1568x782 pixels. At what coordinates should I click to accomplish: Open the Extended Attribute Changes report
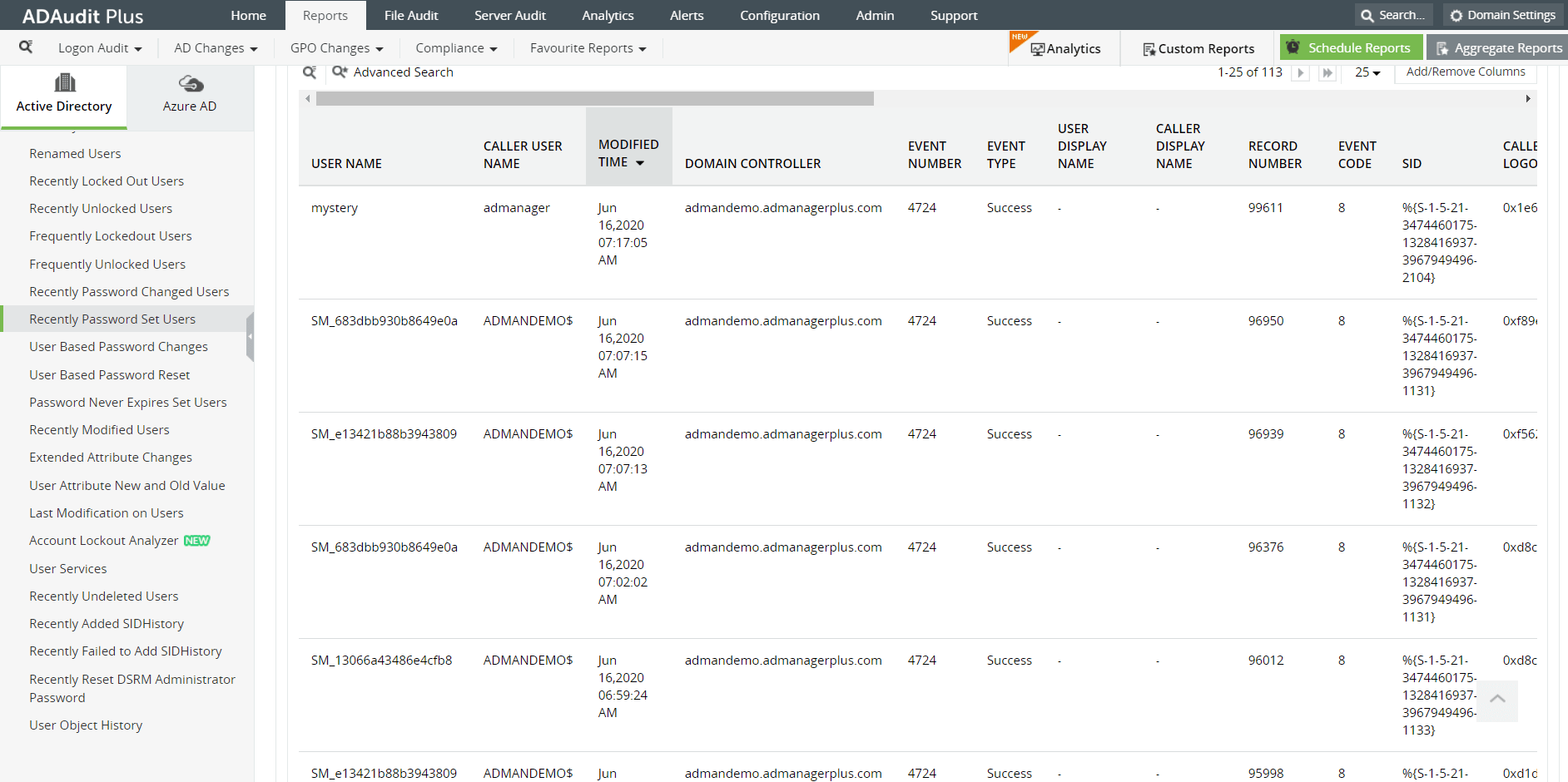[111, 457]
